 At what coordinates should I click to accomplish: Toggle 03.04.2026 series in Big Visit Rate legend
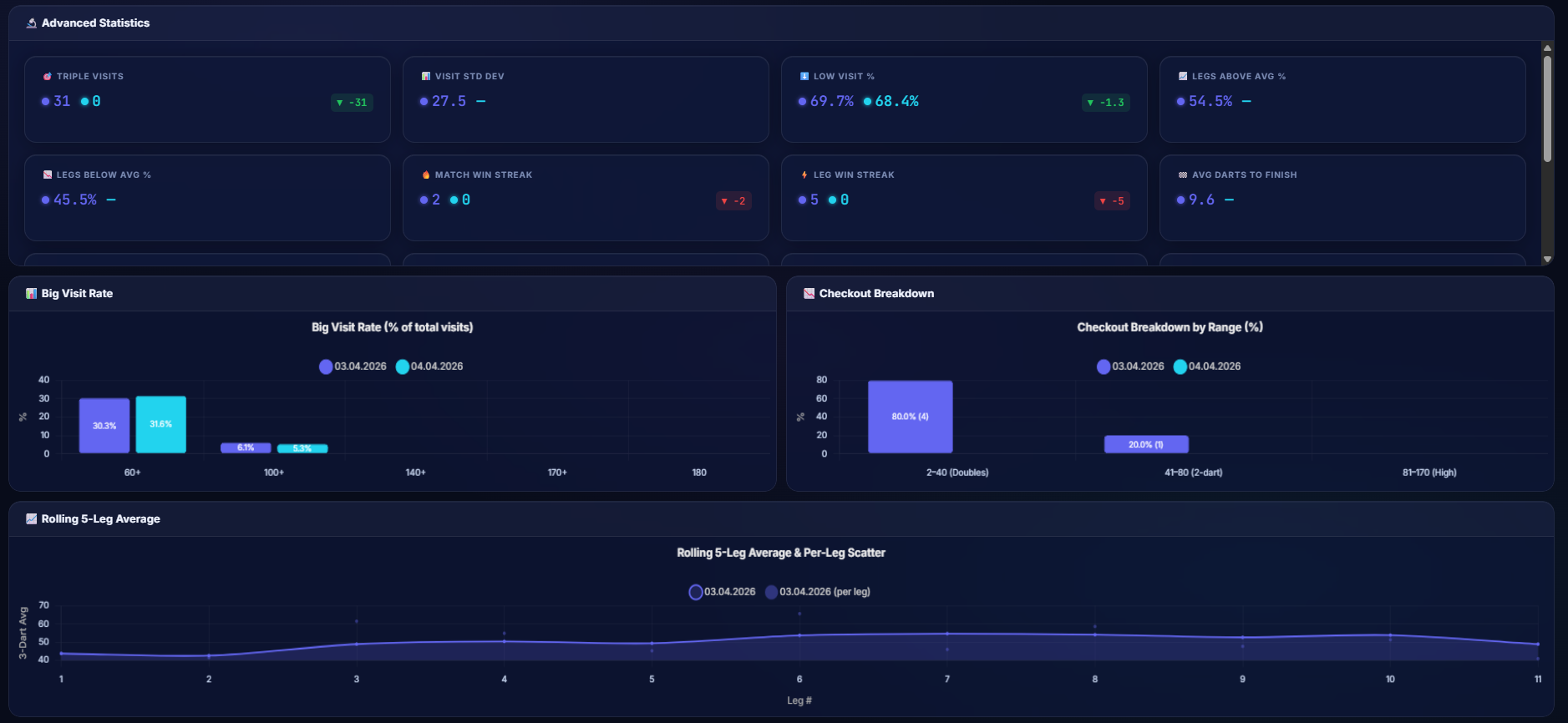[x=353, y=367]
